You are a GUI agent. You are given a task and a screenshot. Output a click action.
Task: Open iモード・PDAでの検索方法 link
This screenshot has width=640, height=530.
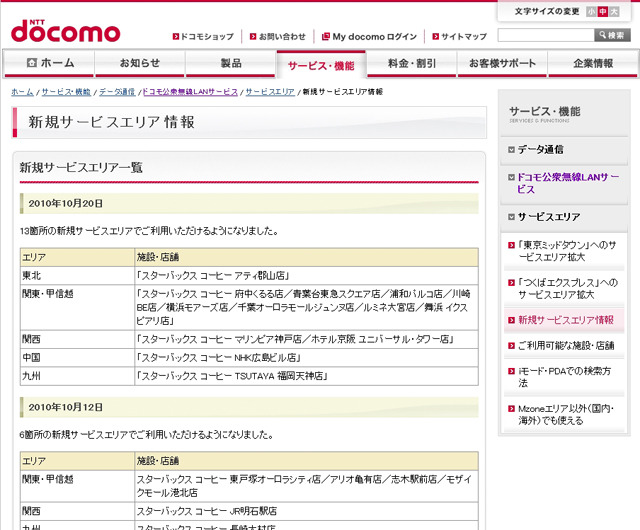point(564,377)
